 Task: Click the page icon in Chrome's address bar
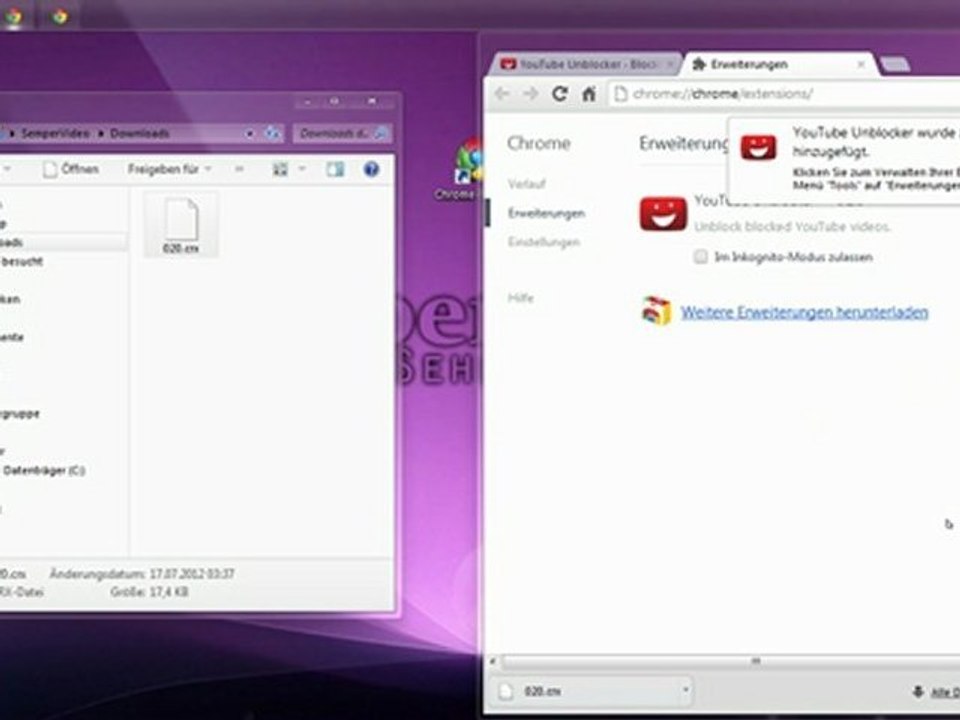(621, 94)
